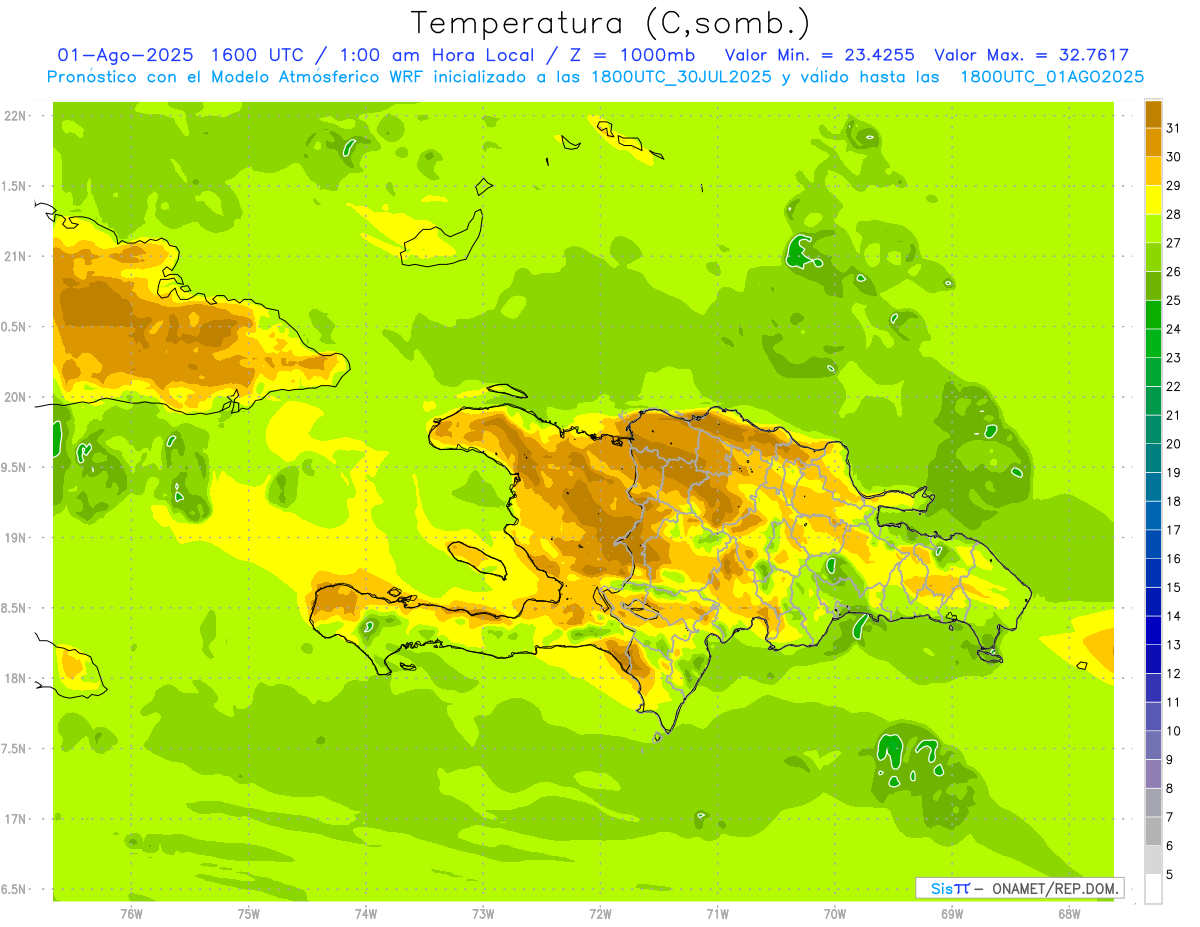The width and height of the screenshot is (1200, 927).
Task: Click the blue legend swatch between 16 and 17
Action: [x=1153, y=544]
